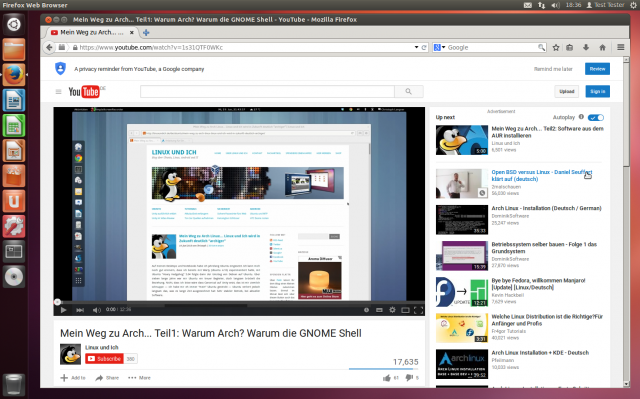Viewport: 640px width, 399px height.
Task: Launch LibreOffice Impress from the dock
Action: pos(14,151)
